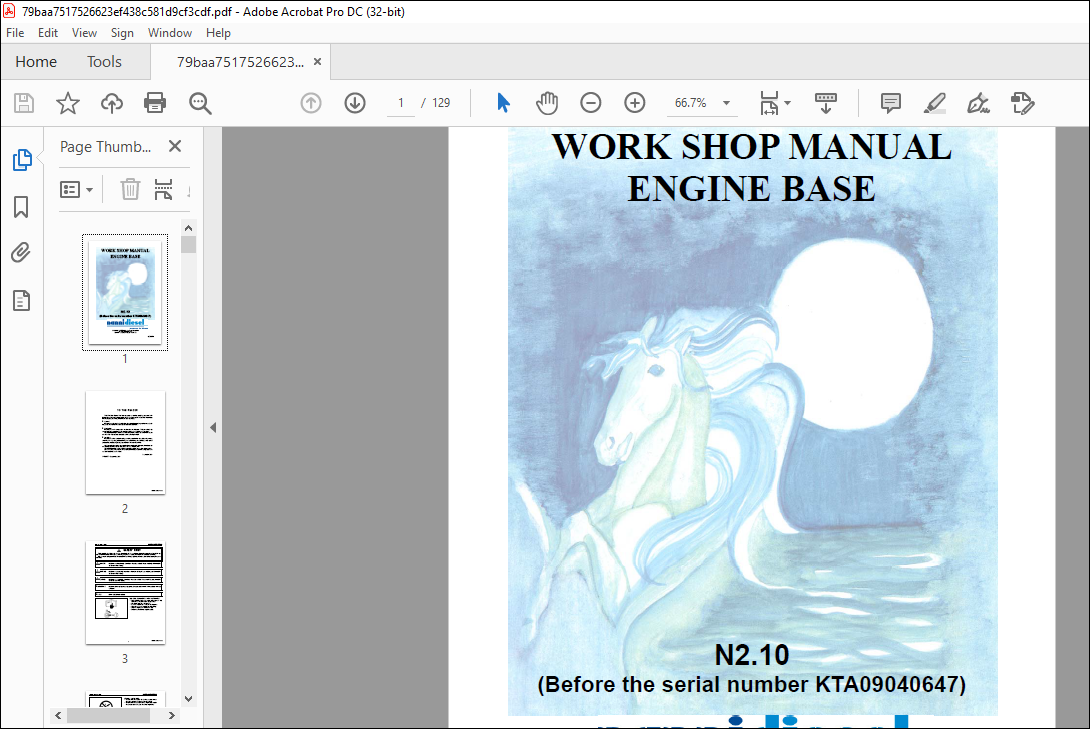
Task: Go to previous page arrow
Action: tap(311, 103)
